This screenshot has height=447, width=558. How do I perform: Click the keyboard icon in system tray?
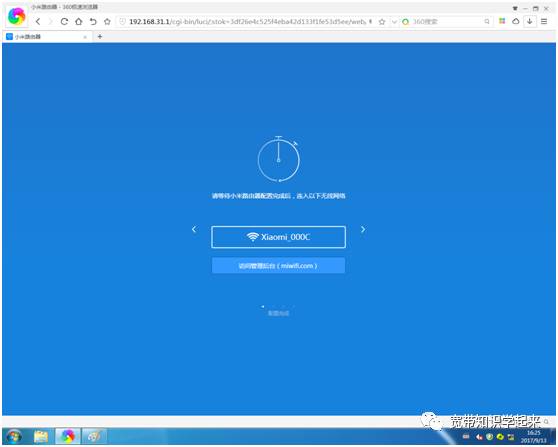click(x=466, y=437)
